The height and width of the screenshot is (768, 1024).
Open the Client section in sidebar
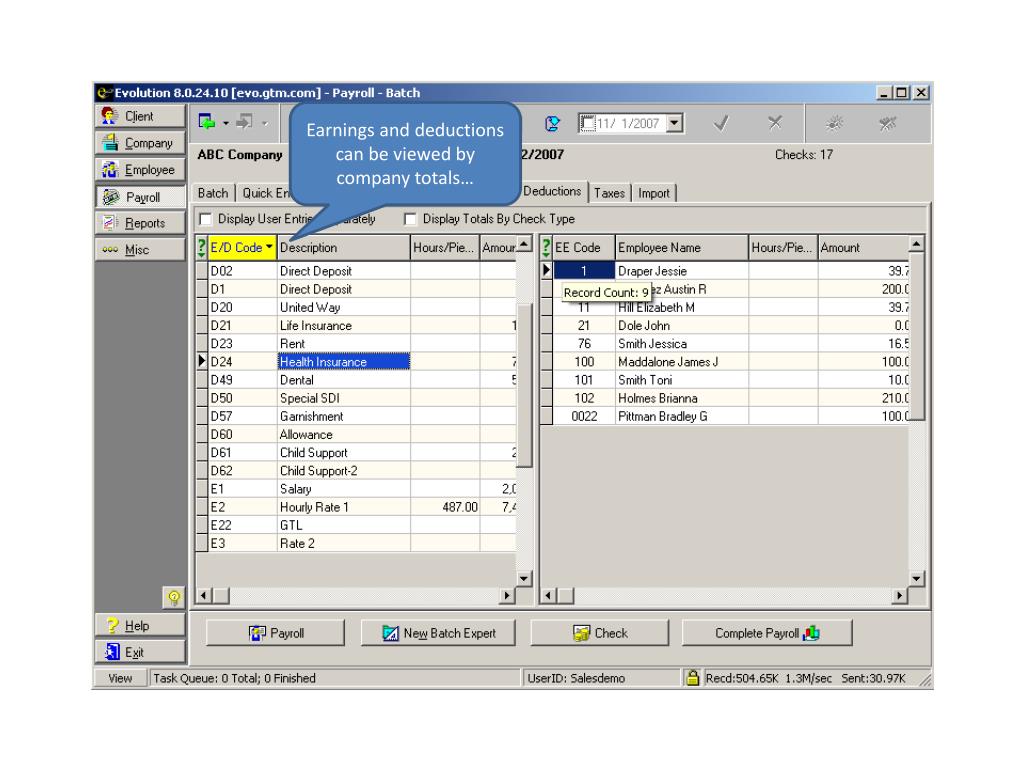(140, 116)
